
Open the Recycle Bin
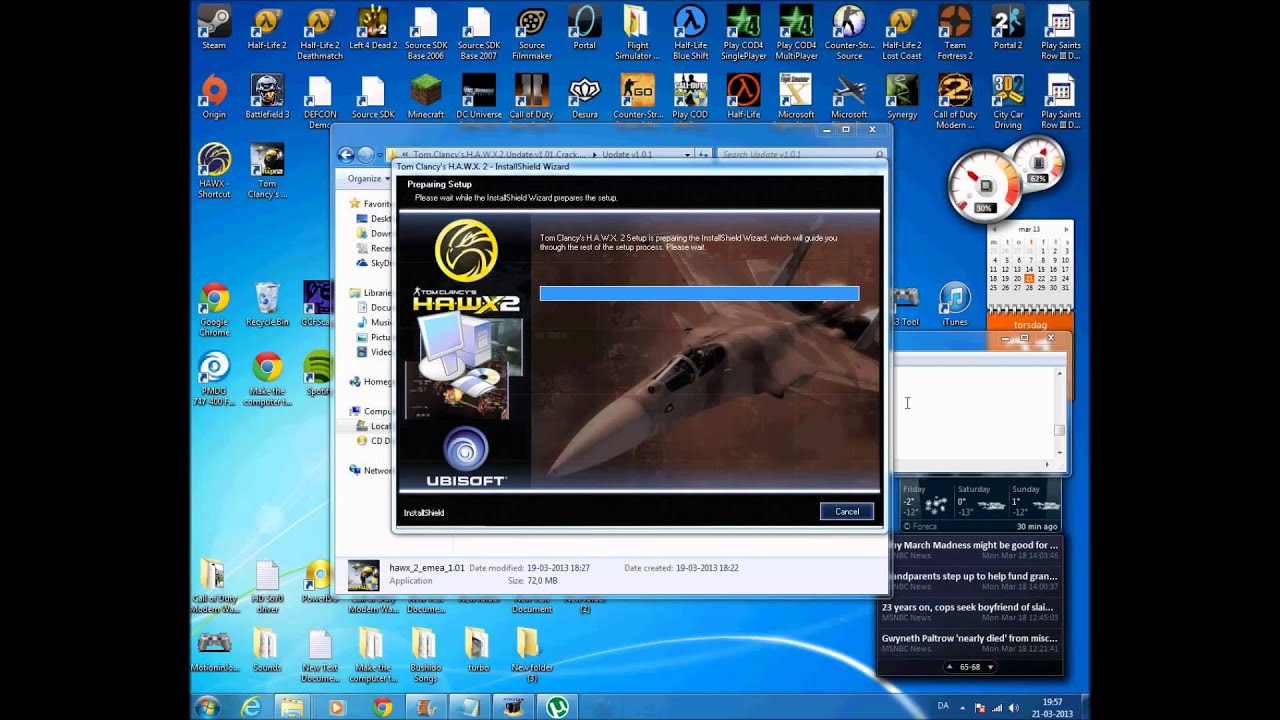[267, 304]
